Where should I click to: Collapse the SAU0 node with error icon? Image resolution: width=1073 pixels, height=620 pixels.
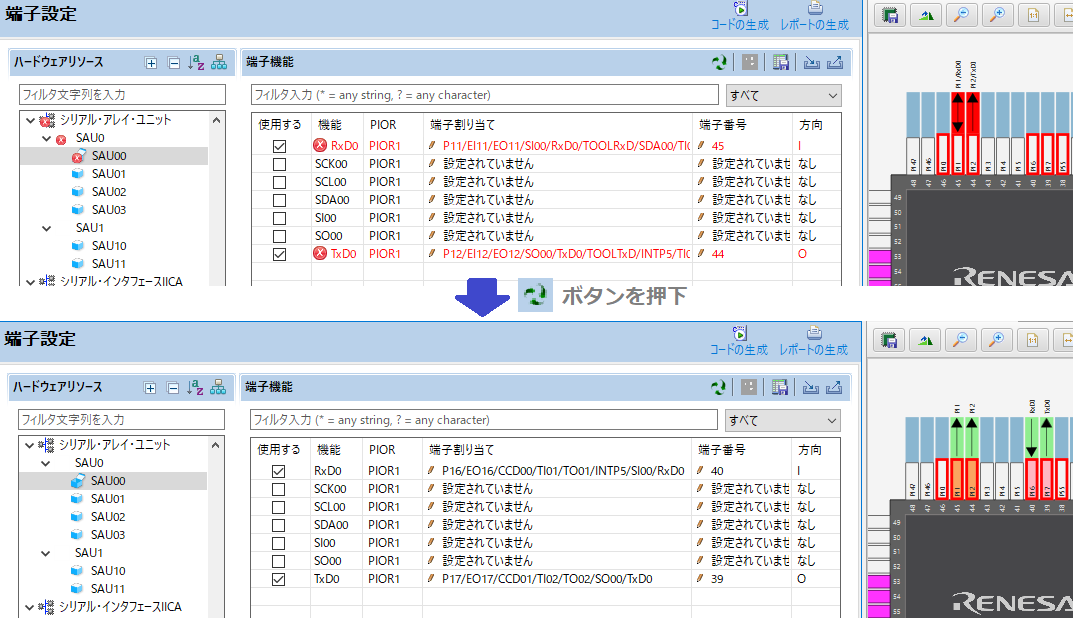pos(46,138)
